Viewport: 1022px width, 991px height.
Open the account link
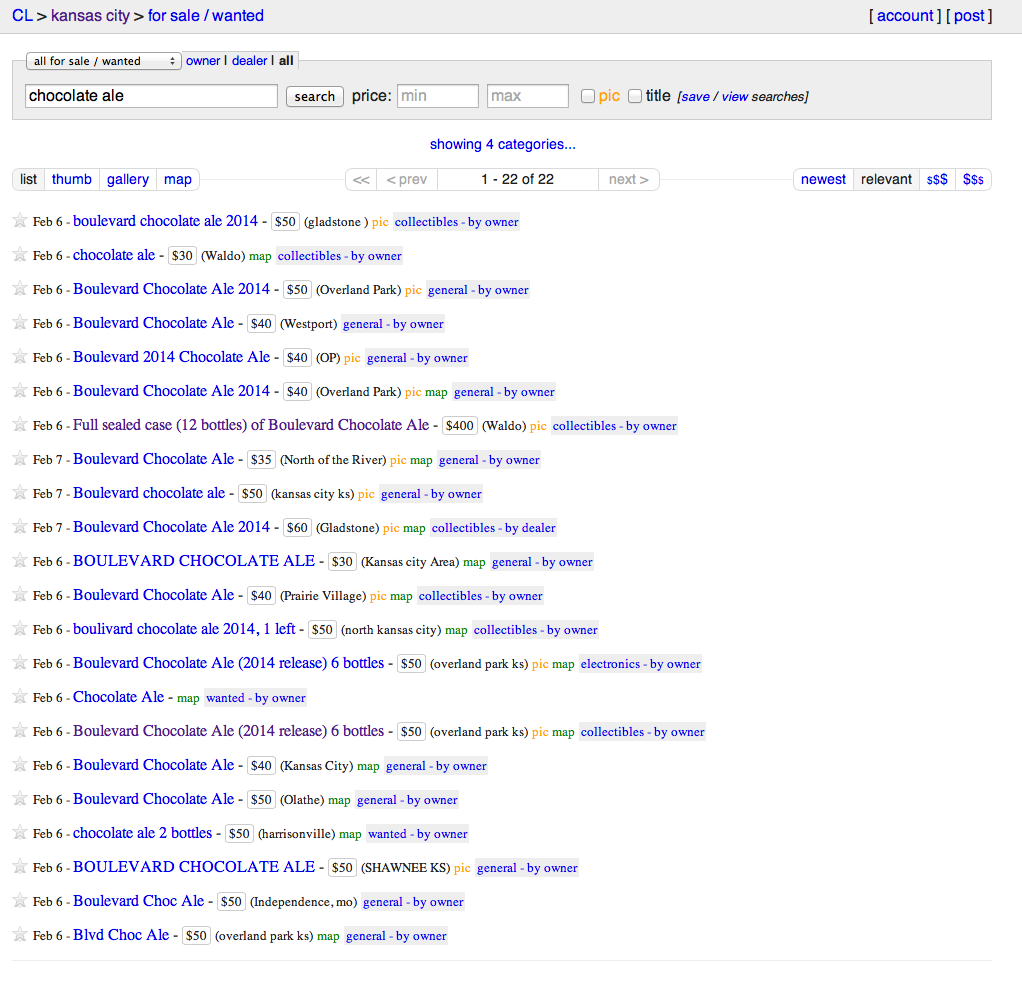coord(905,16)
